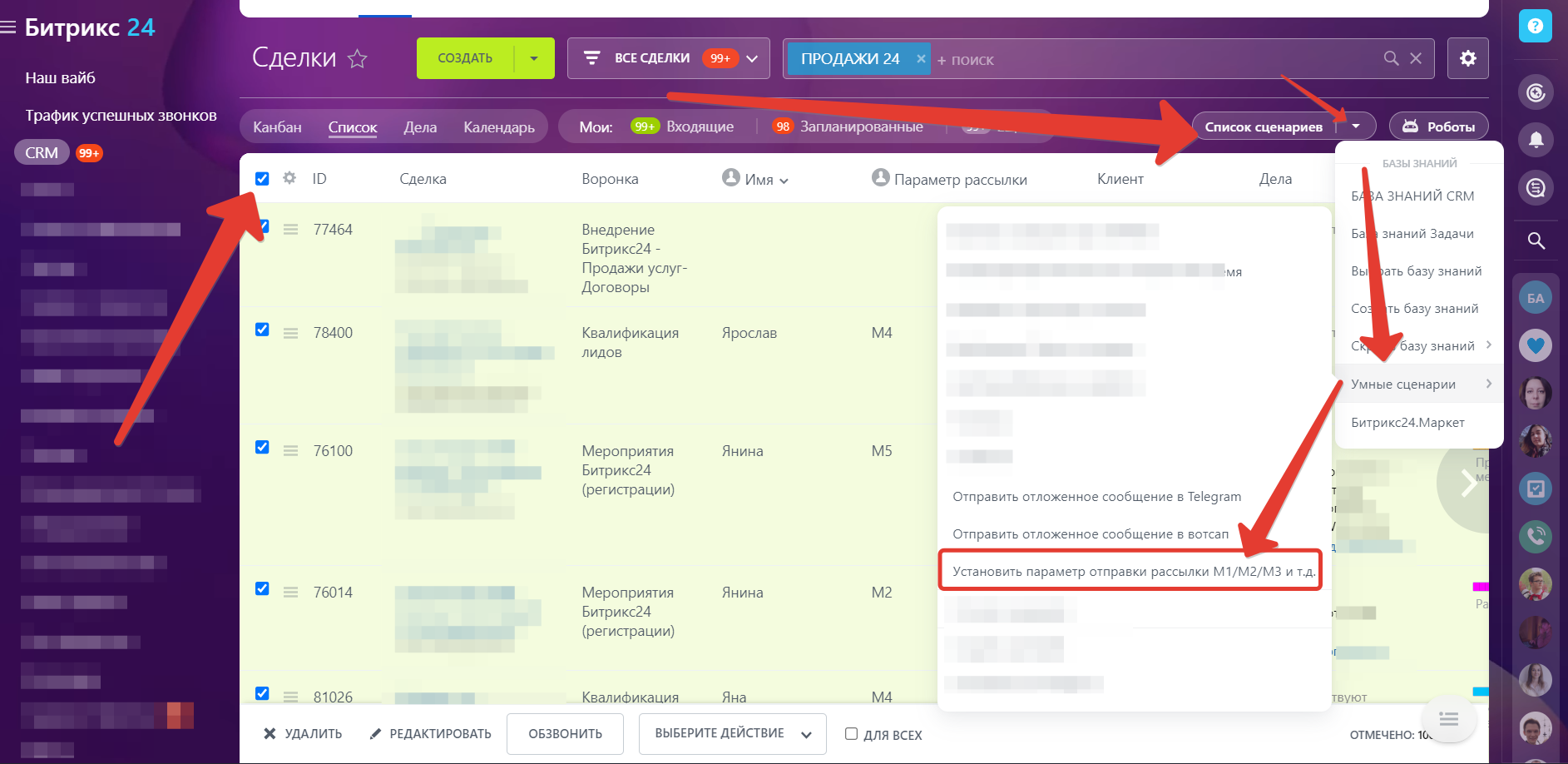
Task: Clear the search field X icon
Action: (x=1416, y=58)
